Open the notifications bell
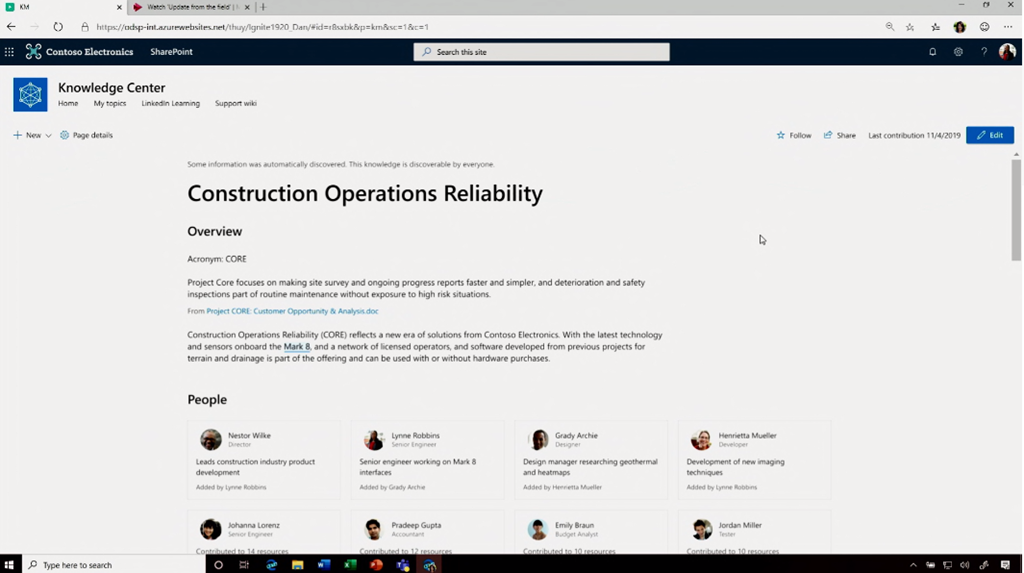Screen dimensions: 1024x573 932,52
